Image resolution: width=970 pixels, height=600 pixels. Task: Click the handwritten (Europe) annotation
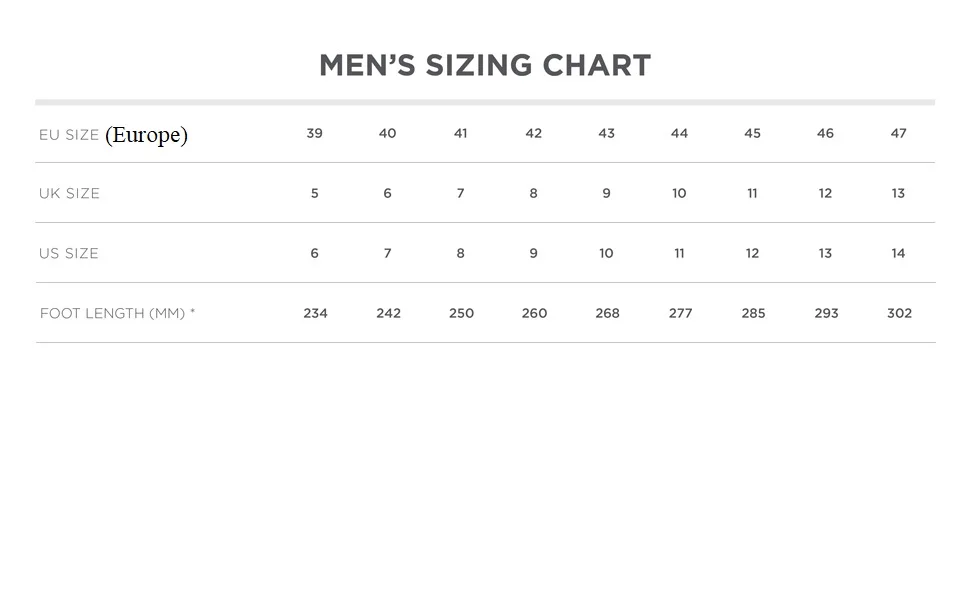tap(146, 135)
